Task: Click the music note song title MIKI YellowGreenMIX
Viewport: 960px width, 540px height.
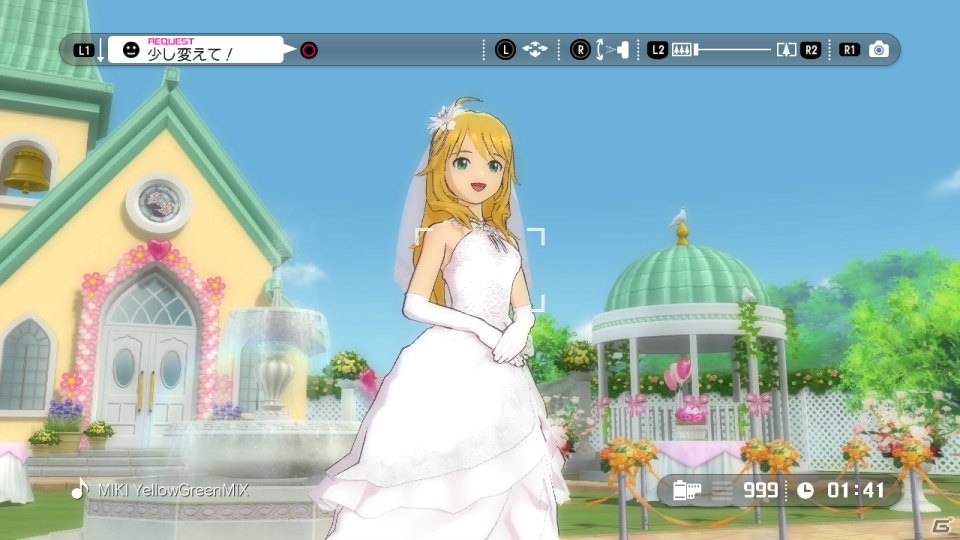Action: click(160, 490)
